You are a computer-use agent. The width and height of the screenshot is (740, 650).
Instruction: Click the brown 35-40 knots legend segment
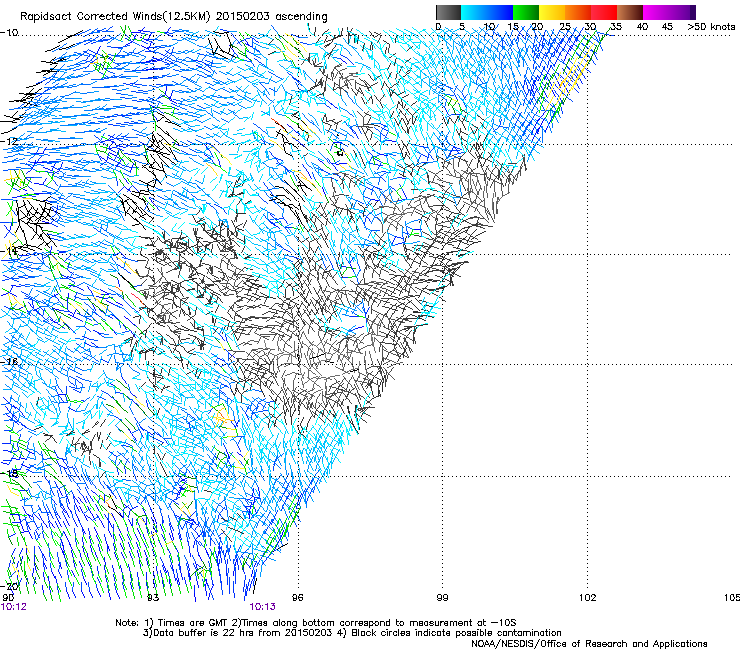tap(630, 12)
